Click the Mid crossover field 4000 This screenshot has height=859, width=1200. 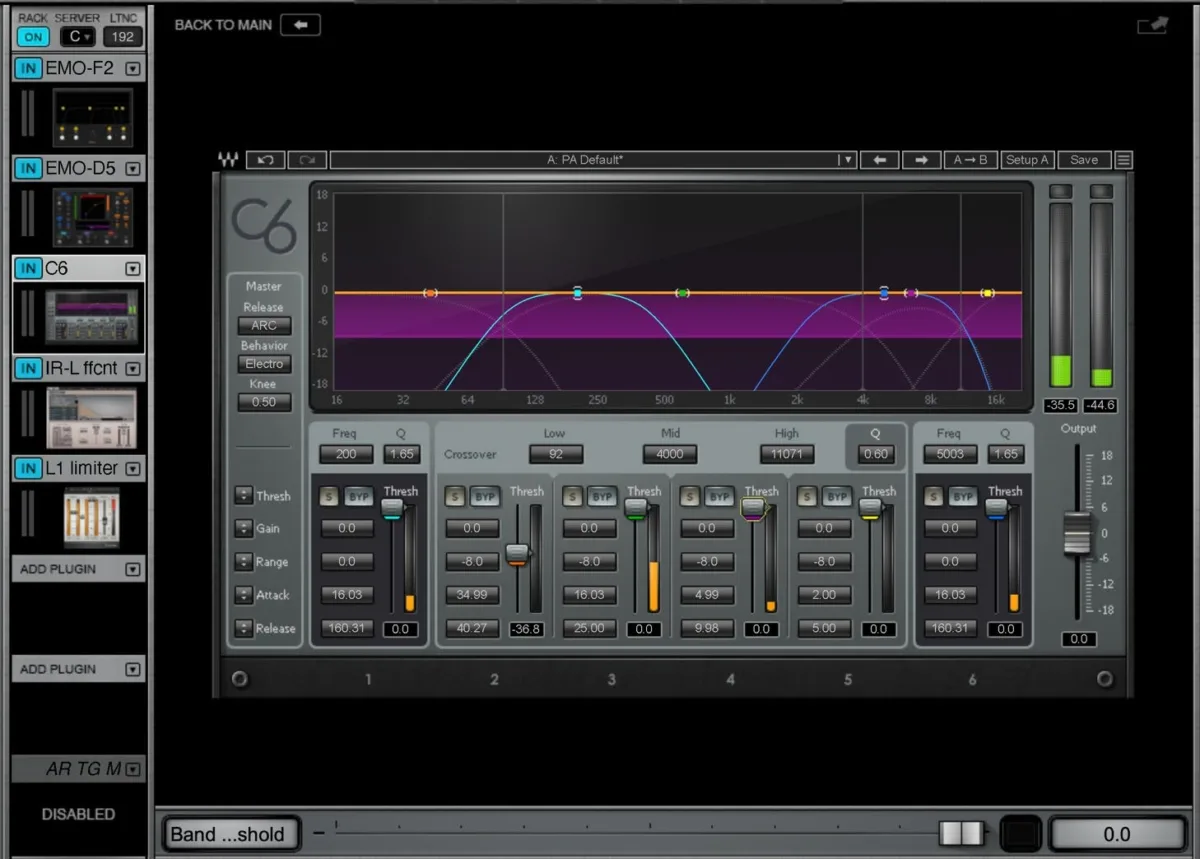coord(670,454)
